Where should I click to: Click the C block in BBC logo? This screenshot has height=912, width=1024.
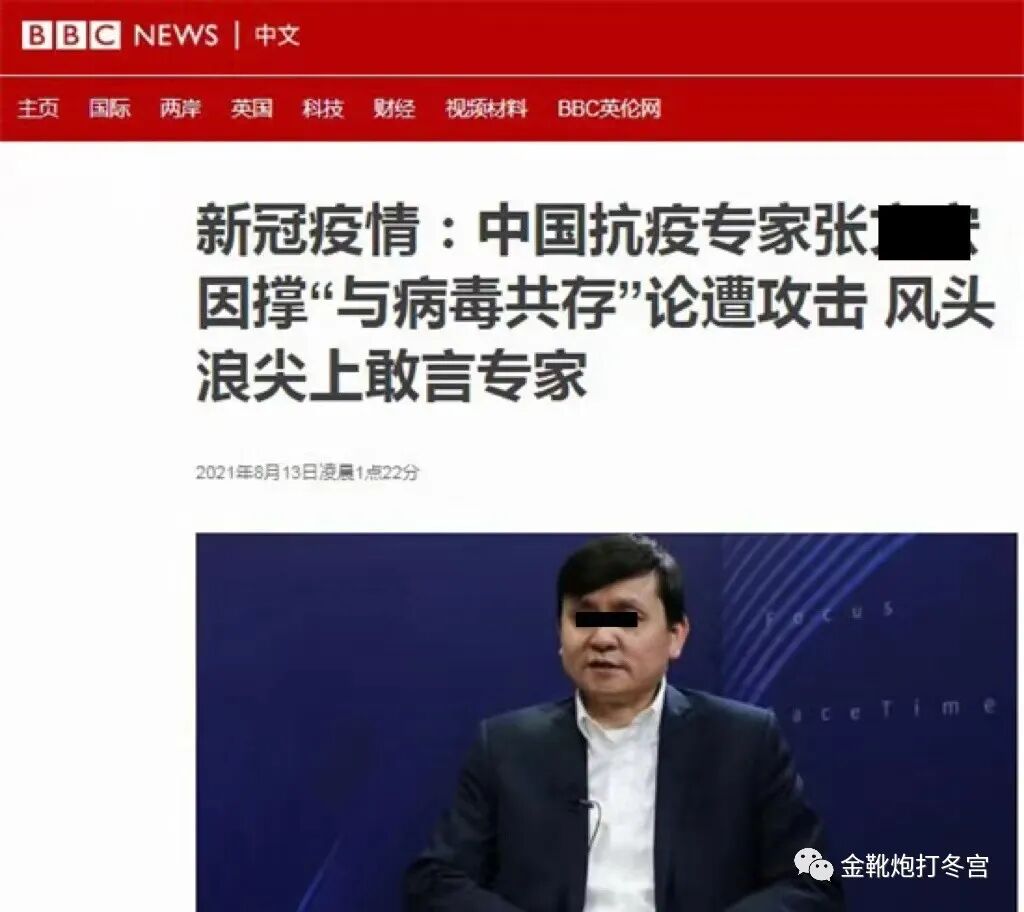tap(105, 35)
